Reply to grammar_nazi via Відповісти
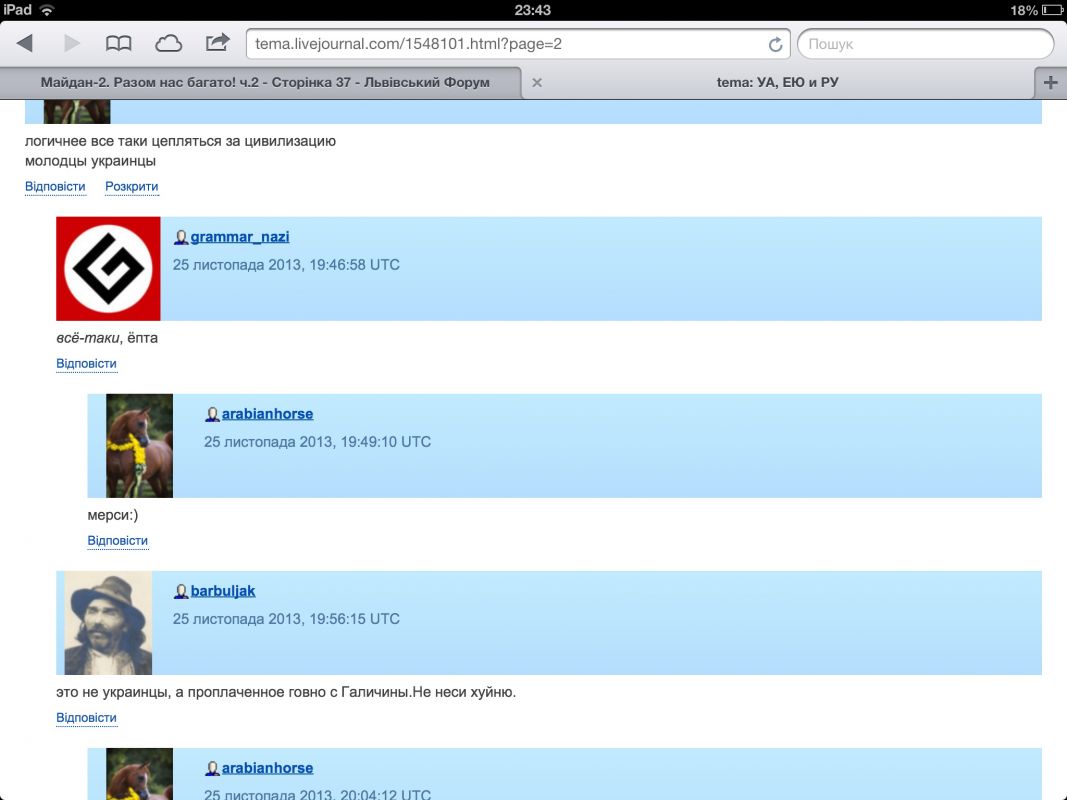 click(x=87, y=364)
